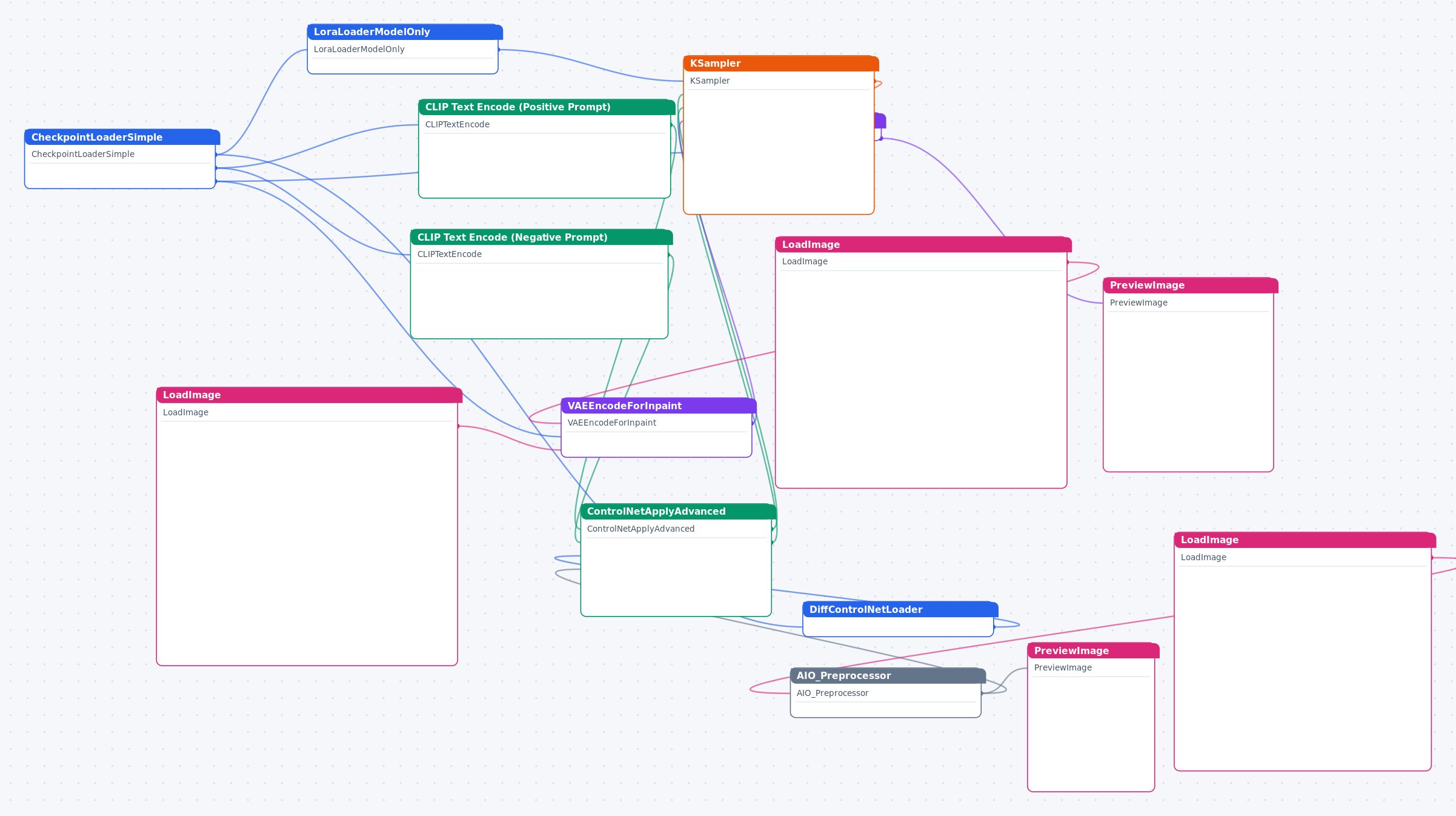Click 'CLIPTextEncode' text in the Positive Prompt node
Screen dimensions: 1456x816
[457, 124]
